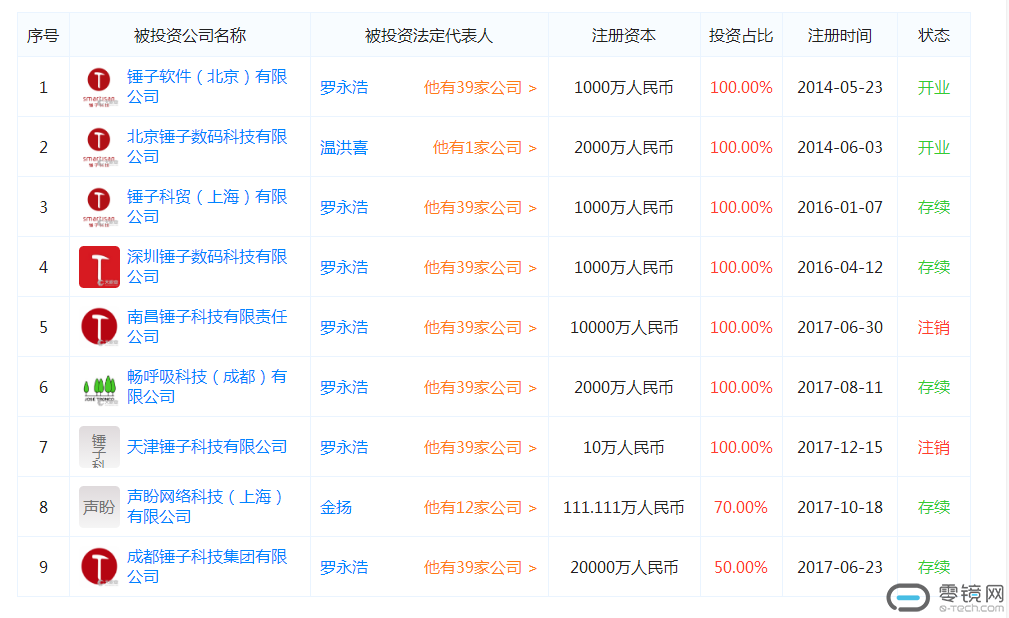Image resolution: width=1009 pixels, height=618 pixels.
Task: Click the 注册资本 column header
Action: [x=624, y=35]
